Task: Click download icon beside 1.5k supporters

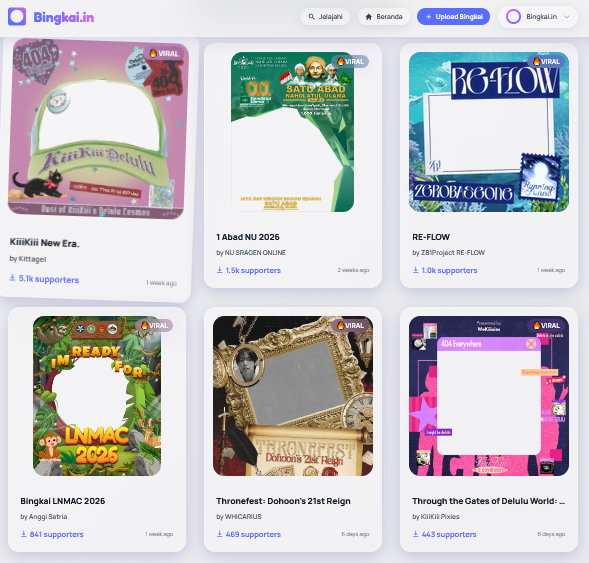Action: pos(220,270)
